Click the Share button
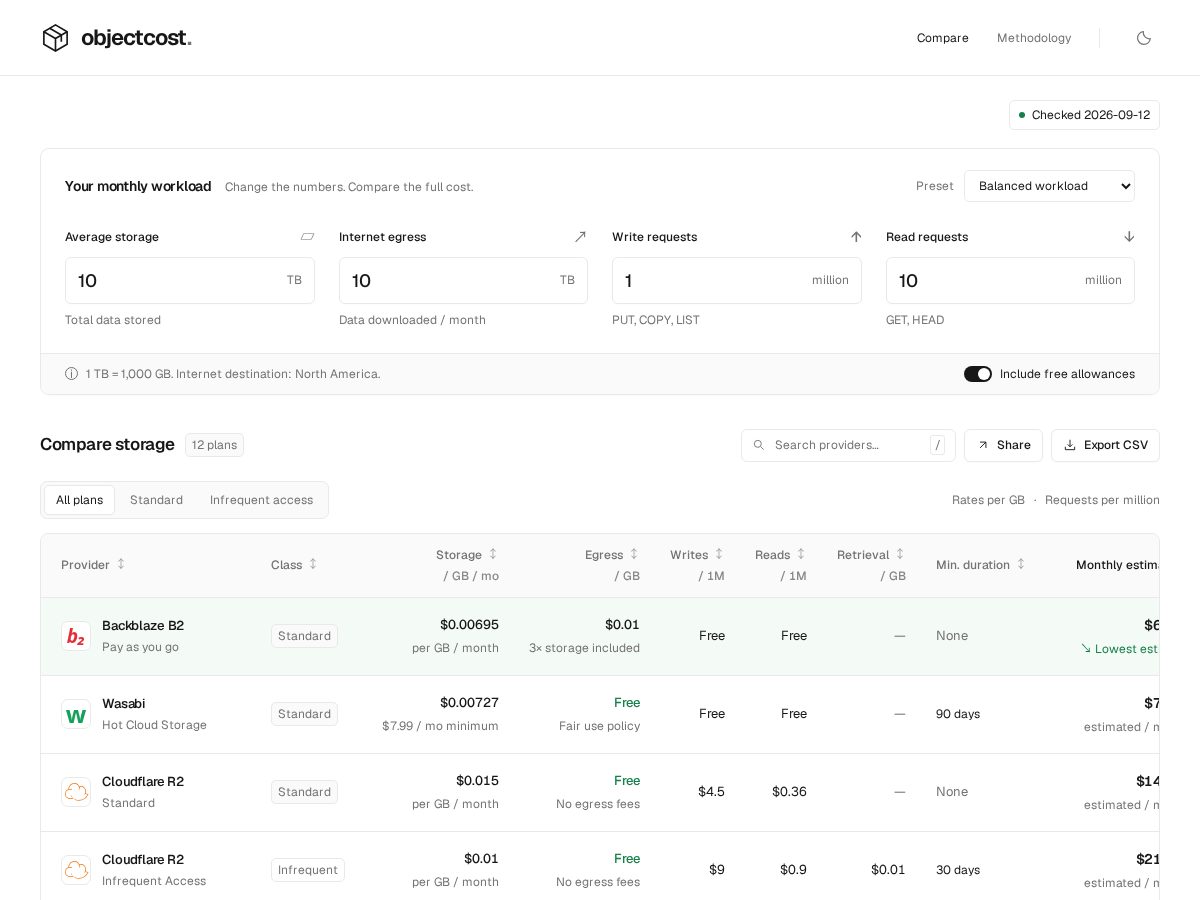This screenshot has height=900, width=1200. 1003,445
